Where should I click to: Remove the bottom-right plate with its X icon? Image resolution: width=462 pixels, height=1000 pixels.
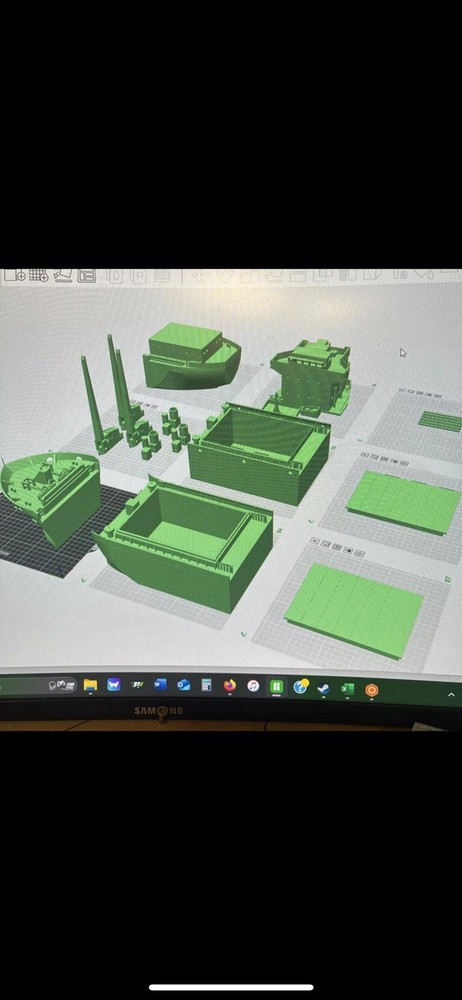314,541
